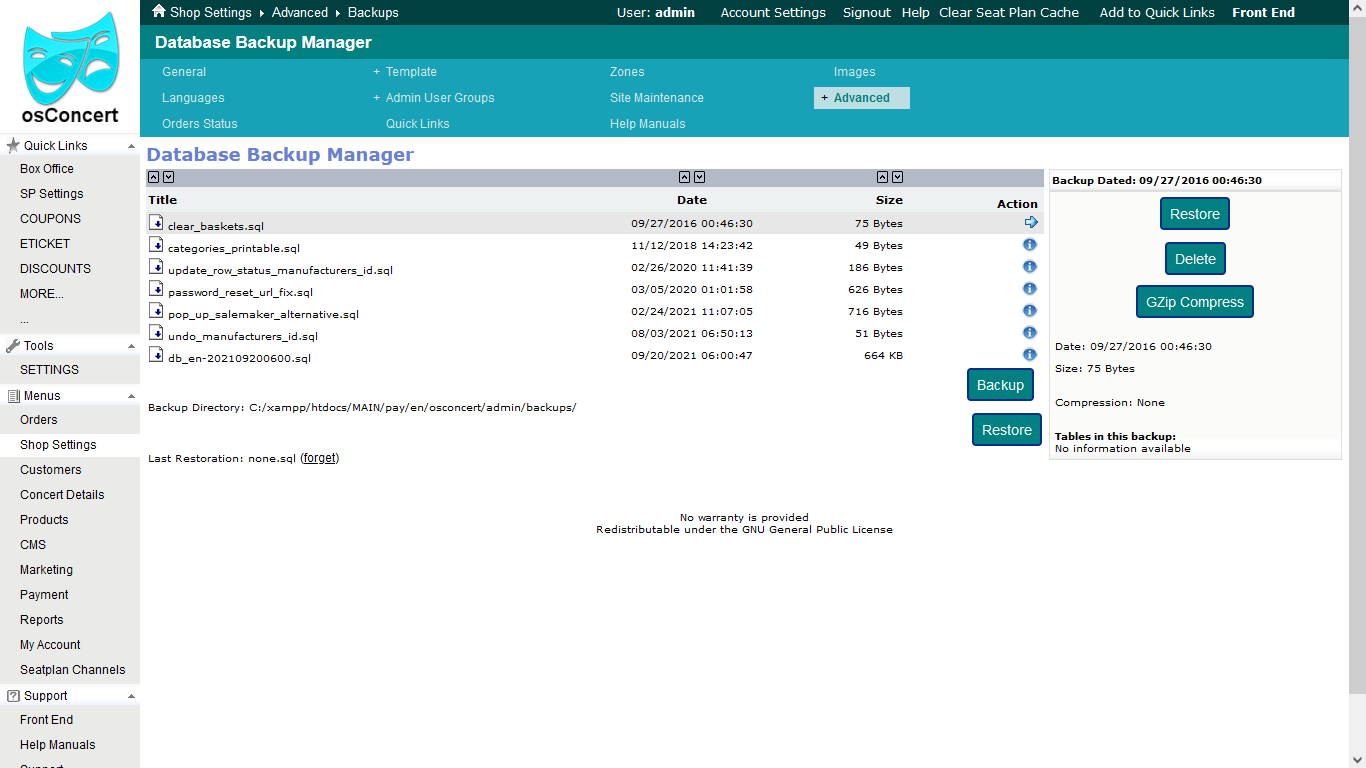Screen dimensions: 1366x768
Task: Click the home icon in breadcrumb bar
Action: pos(159,12)
